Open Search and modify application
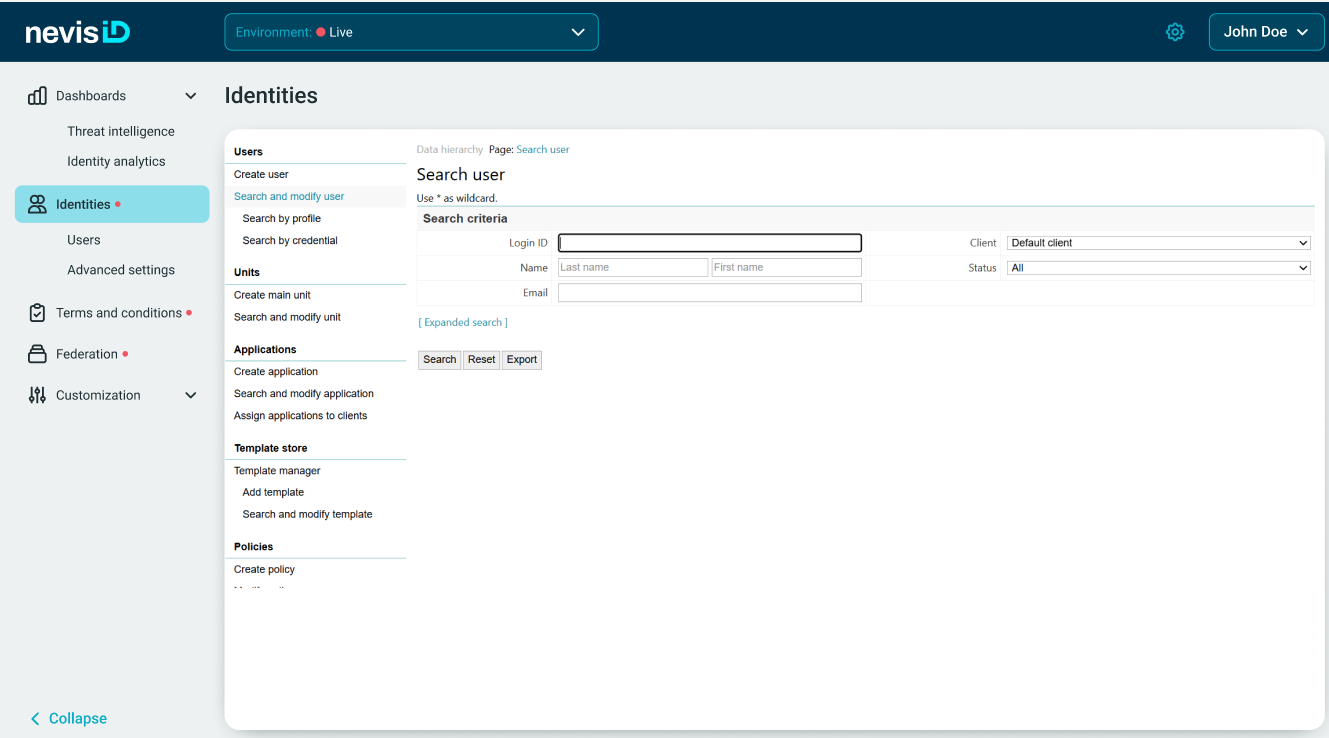Viewport: 1329px width, 738px height. 304,393
